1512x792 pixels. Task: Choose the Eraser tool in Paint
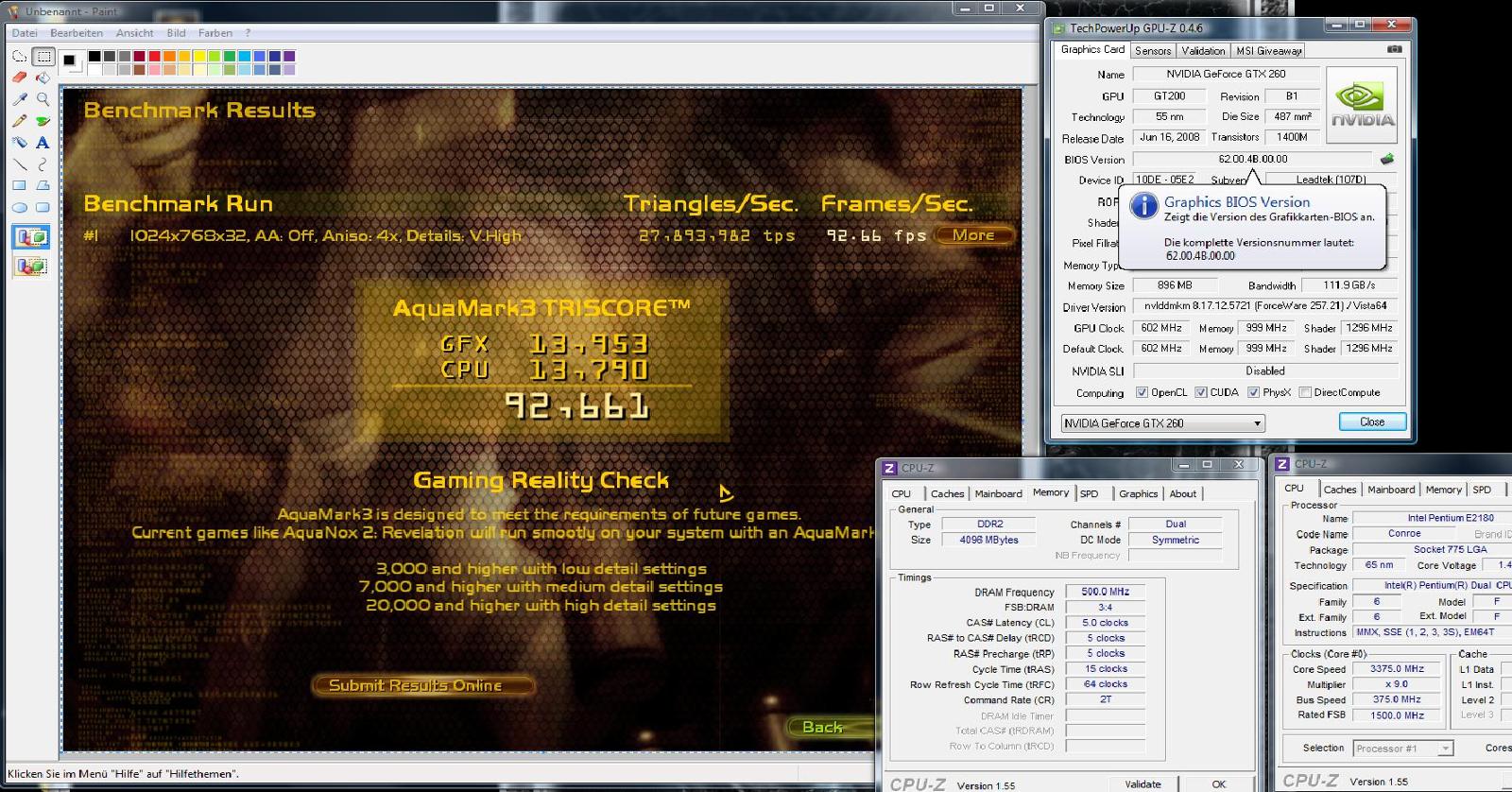click(19, 77)
